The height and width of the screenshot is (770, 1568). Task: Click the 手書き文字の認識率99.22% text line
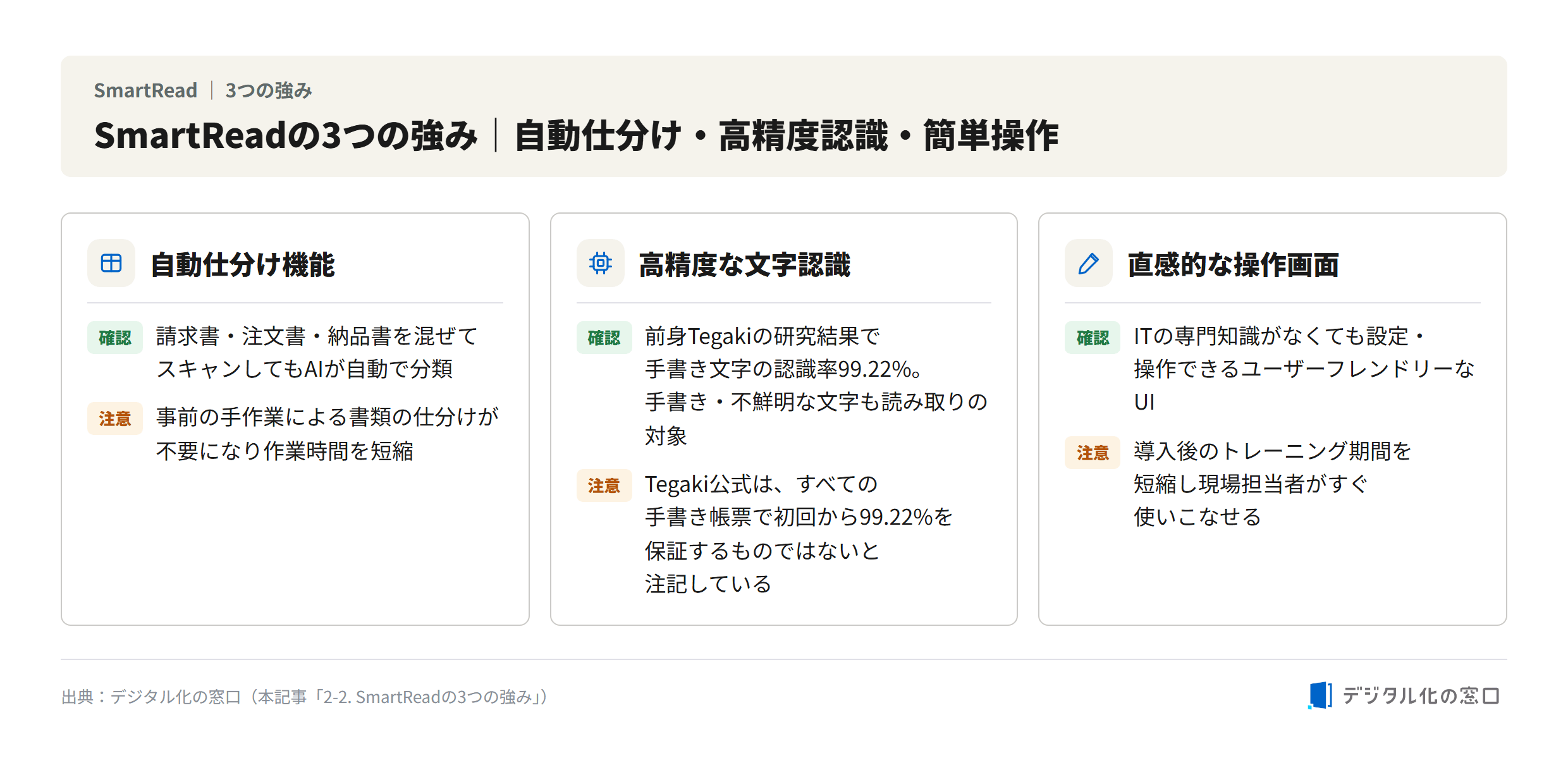coord(783,369)
